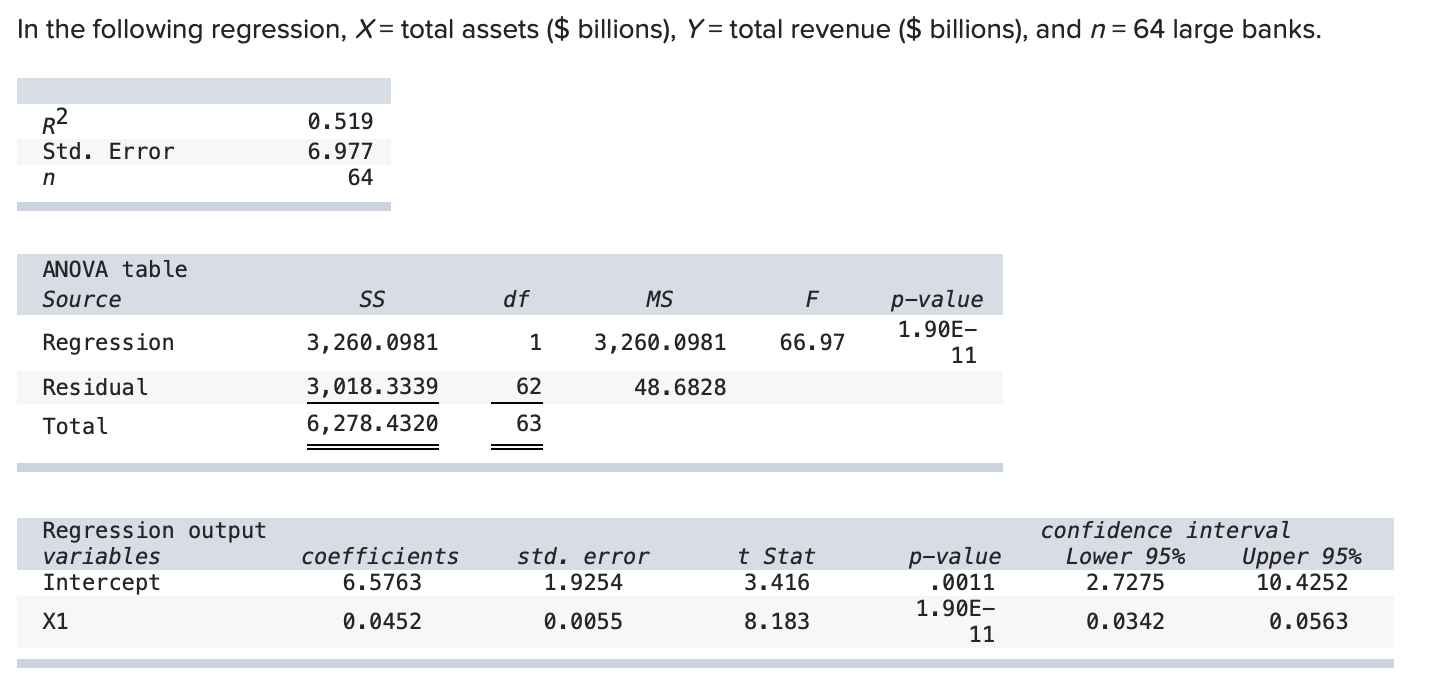Click the ANOVA table header

point(114,268)
